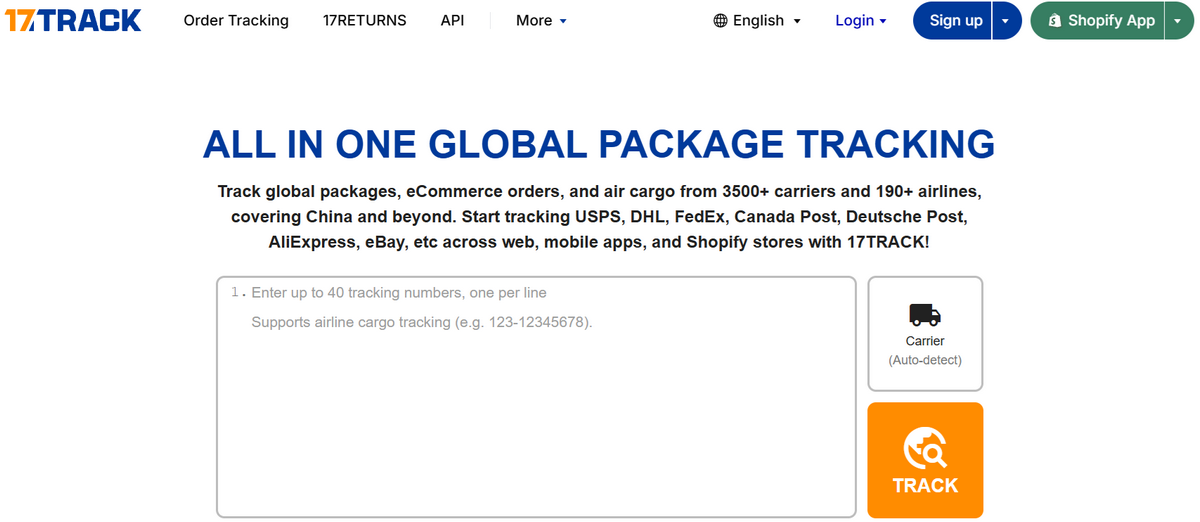
Task: Click the '(Auto-detect)' text
Action: coord(925,360)
